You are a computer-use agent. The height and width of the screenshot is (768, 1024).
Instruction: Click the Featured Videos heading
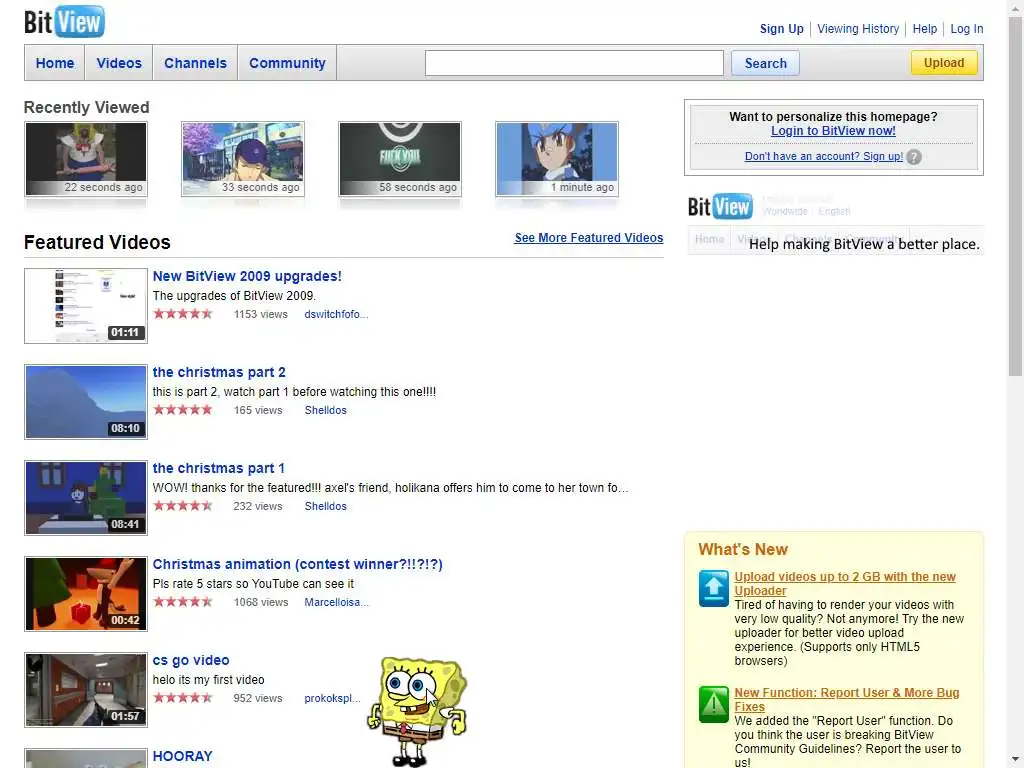(x=97, y=242)
